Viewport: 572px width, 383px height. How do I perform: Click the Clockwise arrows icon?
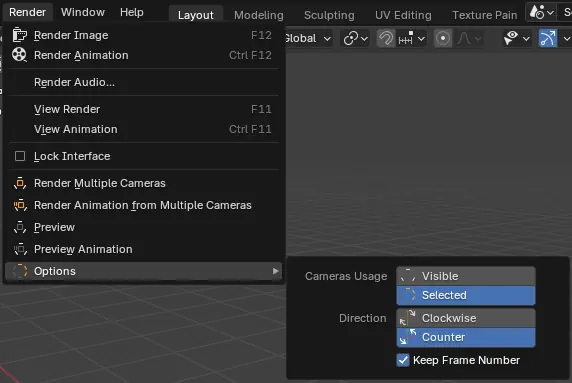click(408, 318)
